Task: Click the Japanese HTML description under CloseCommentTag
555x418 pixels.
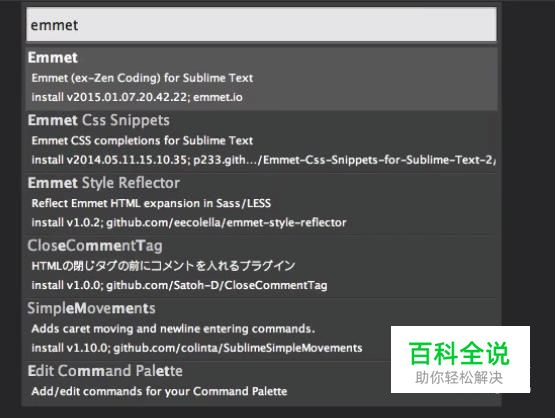Action: click(x=163, y=266)
